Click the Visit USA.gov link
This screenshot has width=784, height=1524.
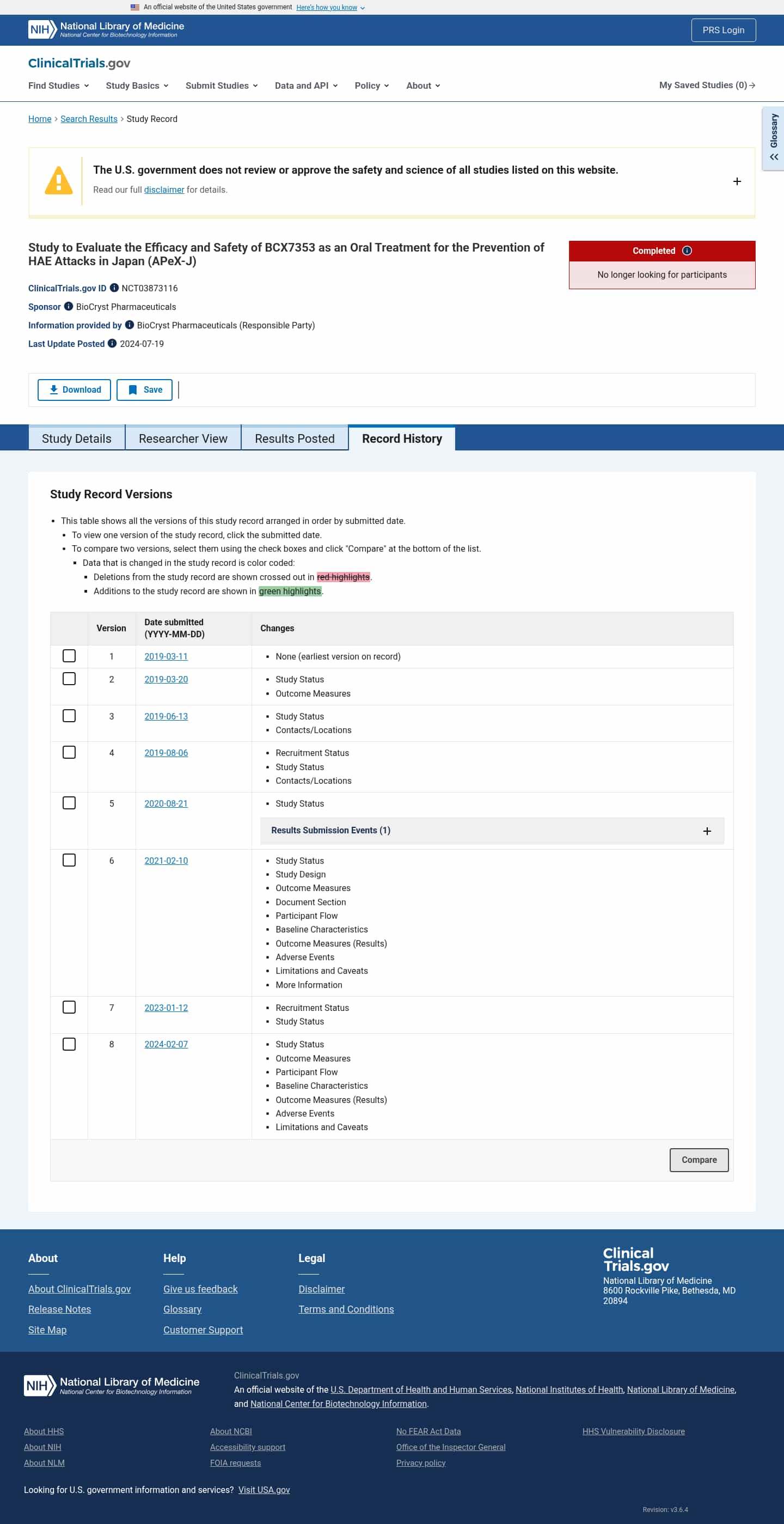(264, 1490)
